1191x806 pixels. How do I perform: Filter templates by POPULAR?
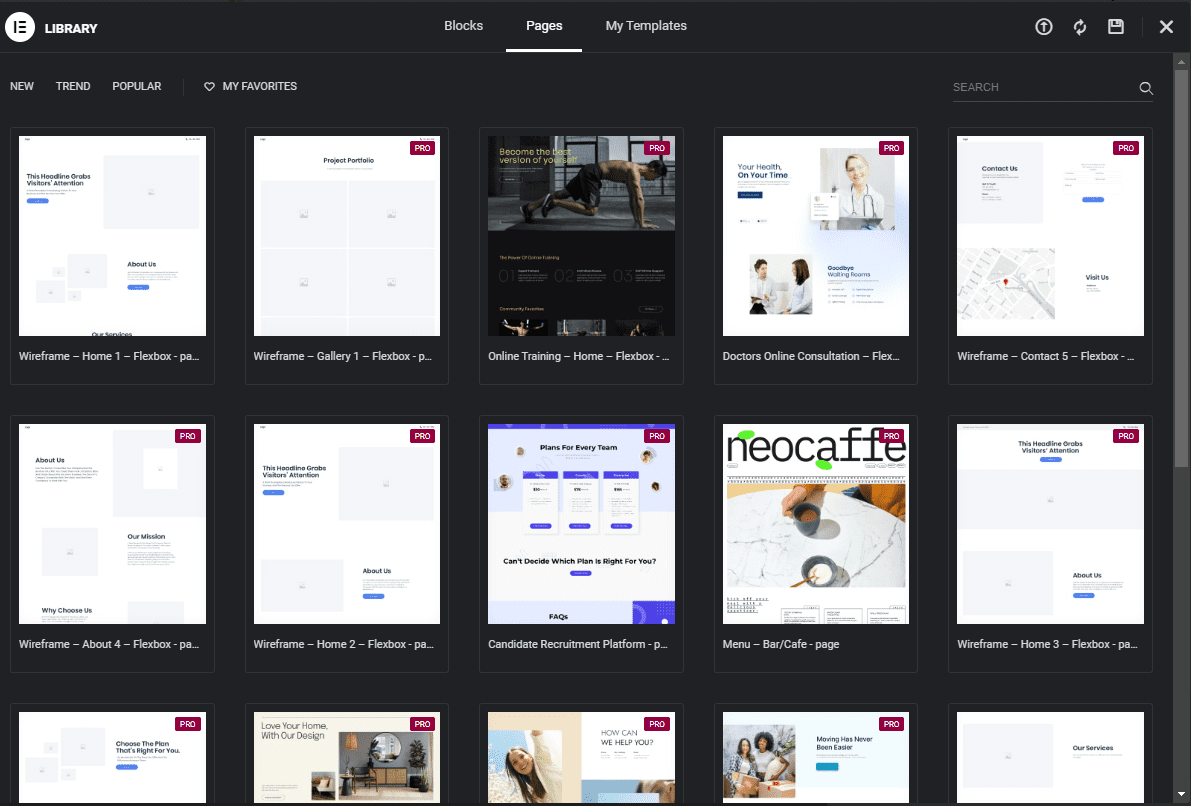(137, 87)
